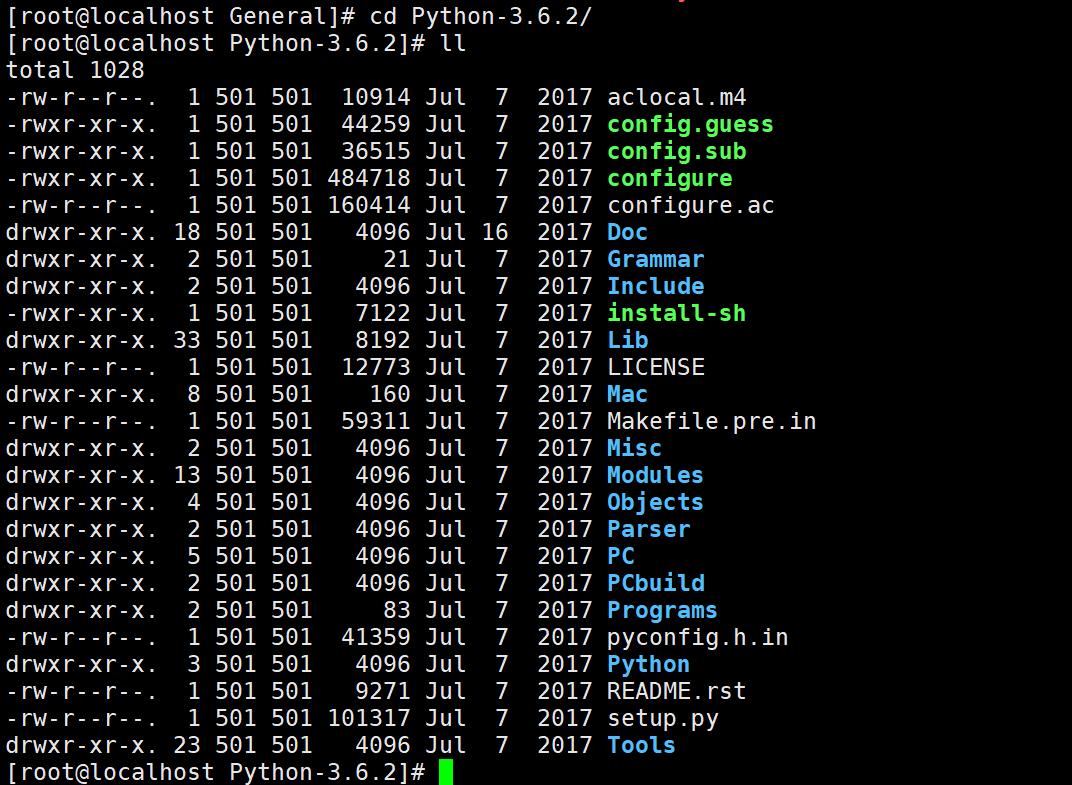Click link count 23 in Tools row
1072x785 pixels.
click(187, 745)
